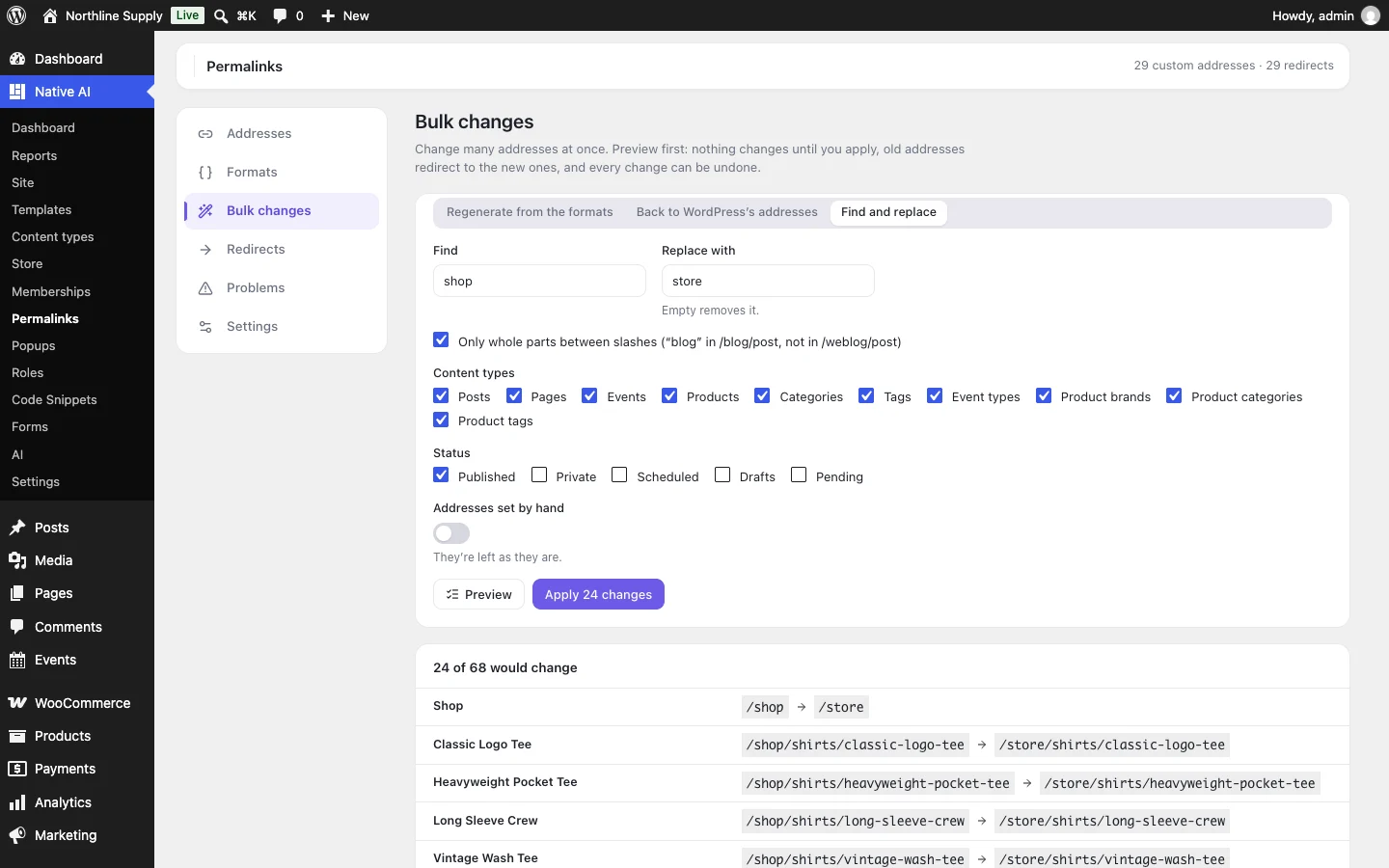
Task: Click the admin avatar icon
Action: click(1371, 15)
